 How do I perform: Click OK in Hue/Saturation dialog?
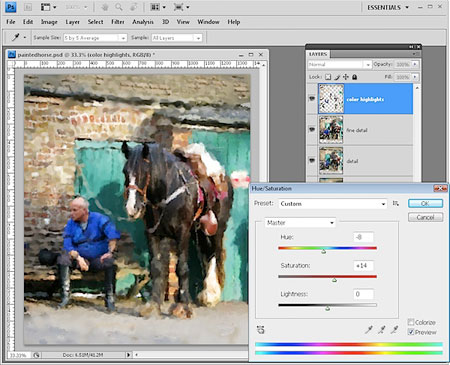pyautogui.click(x=425, y=203)
